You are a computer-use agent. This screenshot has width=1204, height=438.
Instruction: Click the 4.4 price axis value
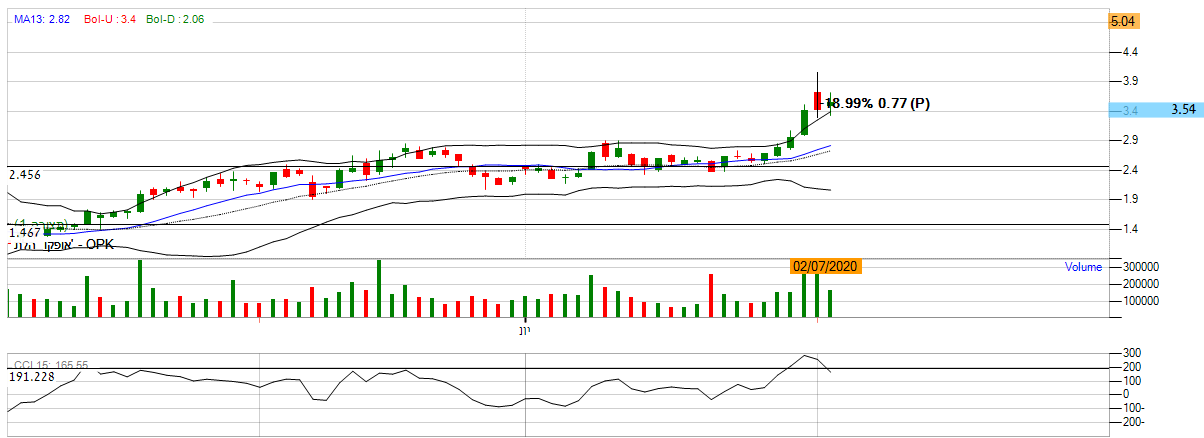[1129, 52]
